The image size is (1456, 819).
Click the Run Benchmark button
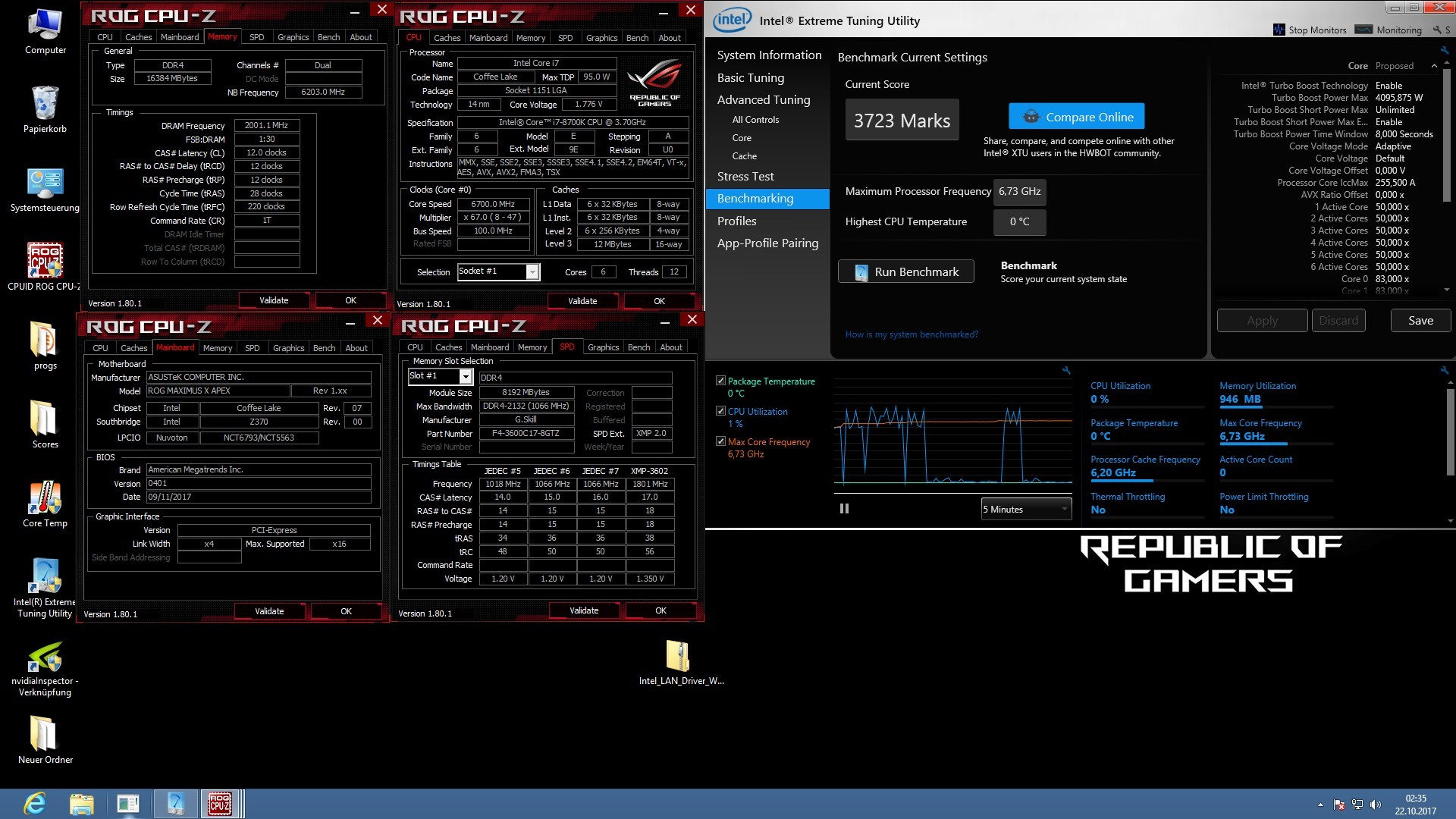click(x=905, y=271)
